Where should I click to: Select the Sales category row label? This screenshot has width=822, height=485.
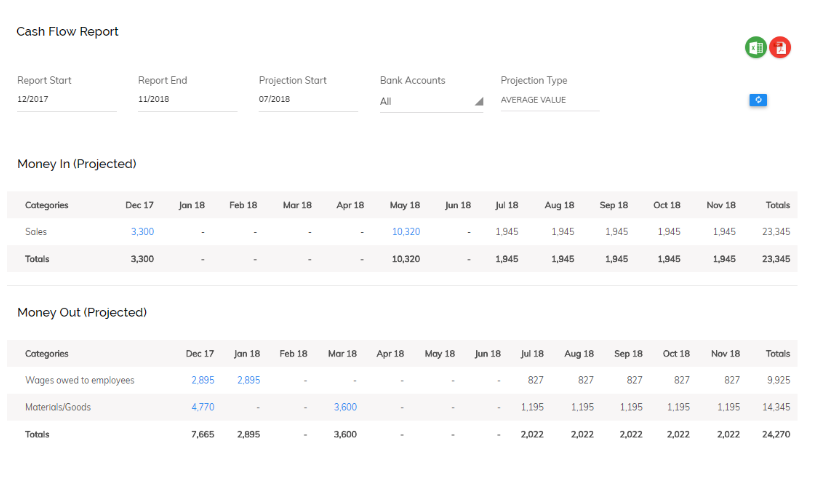point(36,232)
